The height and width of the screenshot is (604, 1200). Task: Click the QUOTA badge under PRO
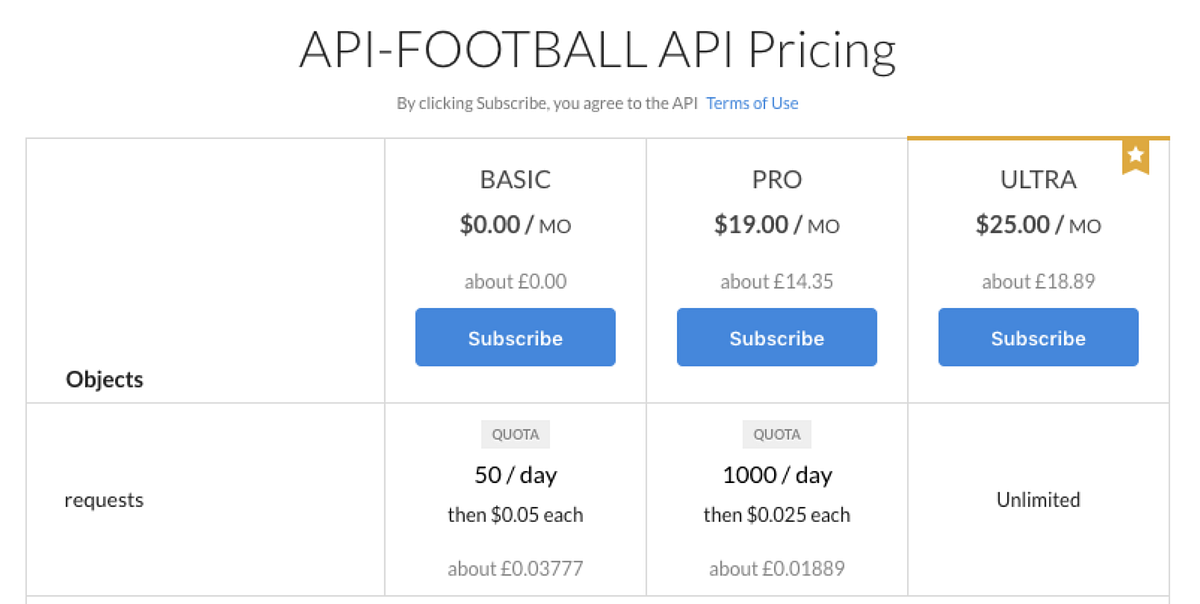[777, 434]
